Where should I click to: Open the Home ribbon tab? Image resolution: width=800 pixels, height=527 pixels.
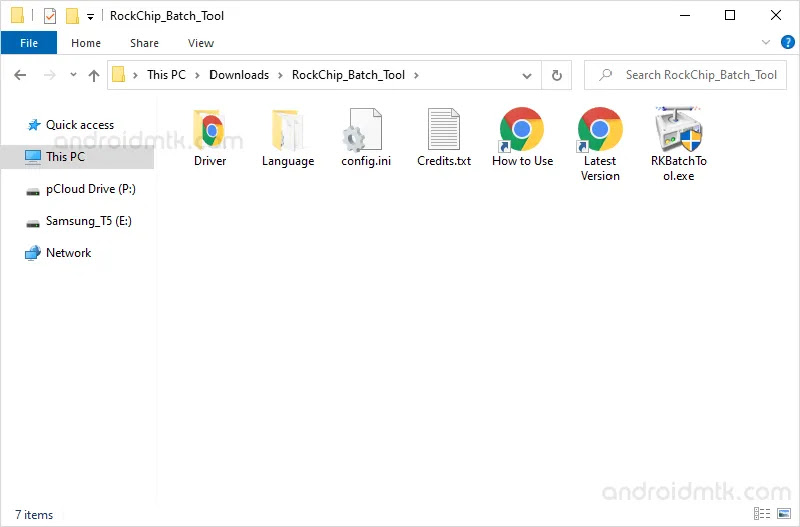pos(86,43)
